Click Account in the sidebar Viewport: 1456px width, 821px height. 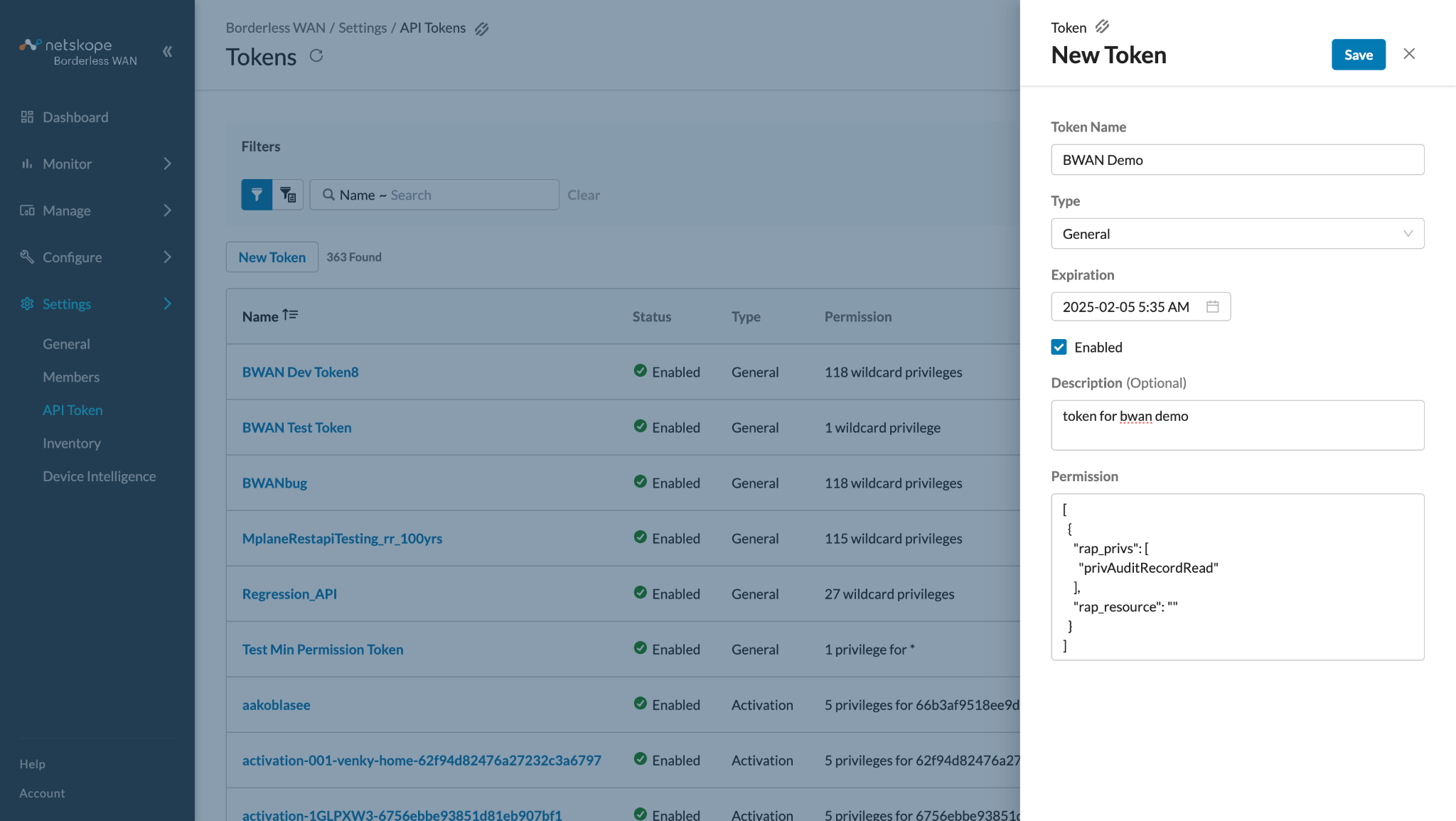42,793
